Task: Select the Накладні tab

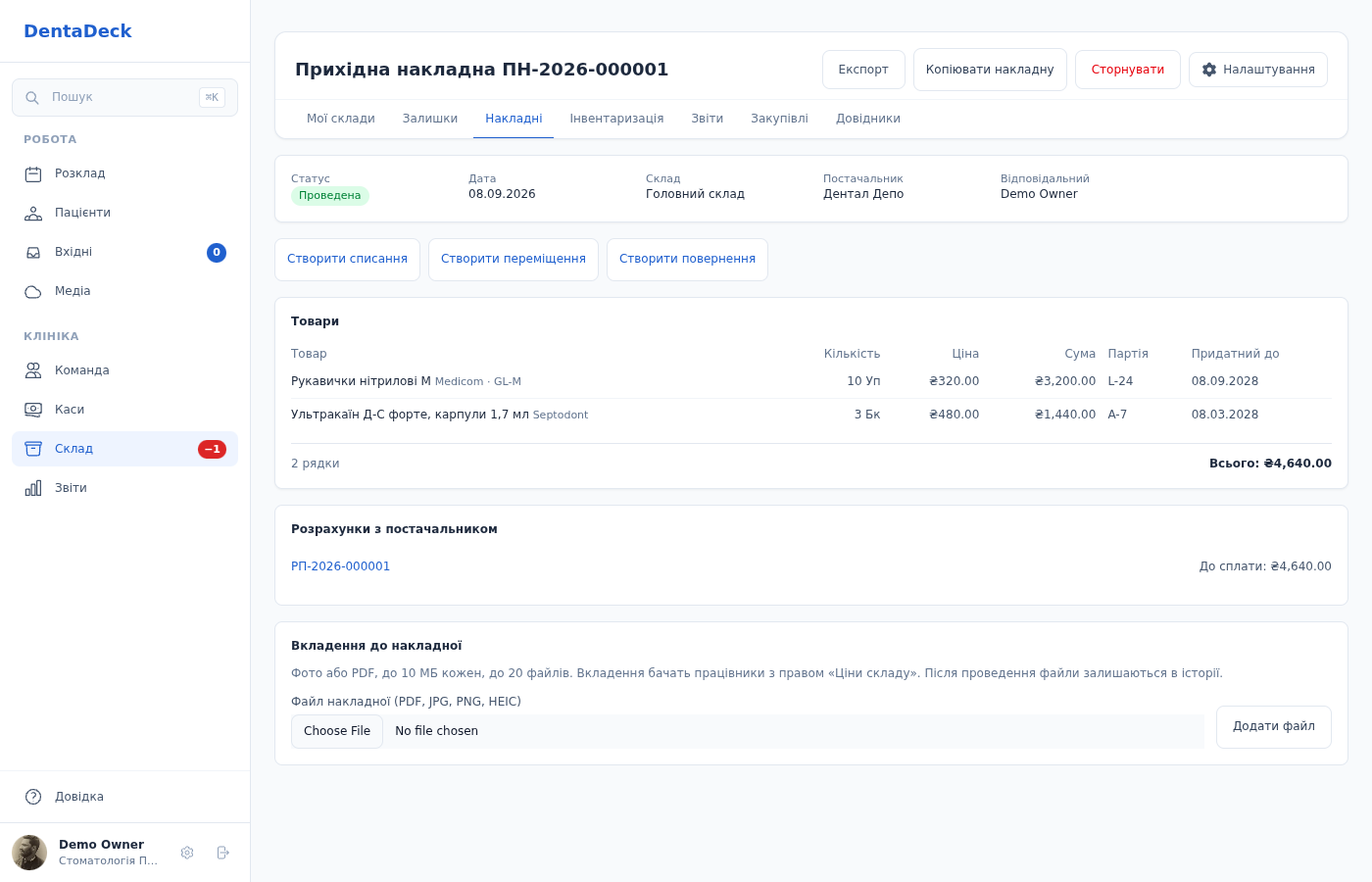Action: [514, 119]
